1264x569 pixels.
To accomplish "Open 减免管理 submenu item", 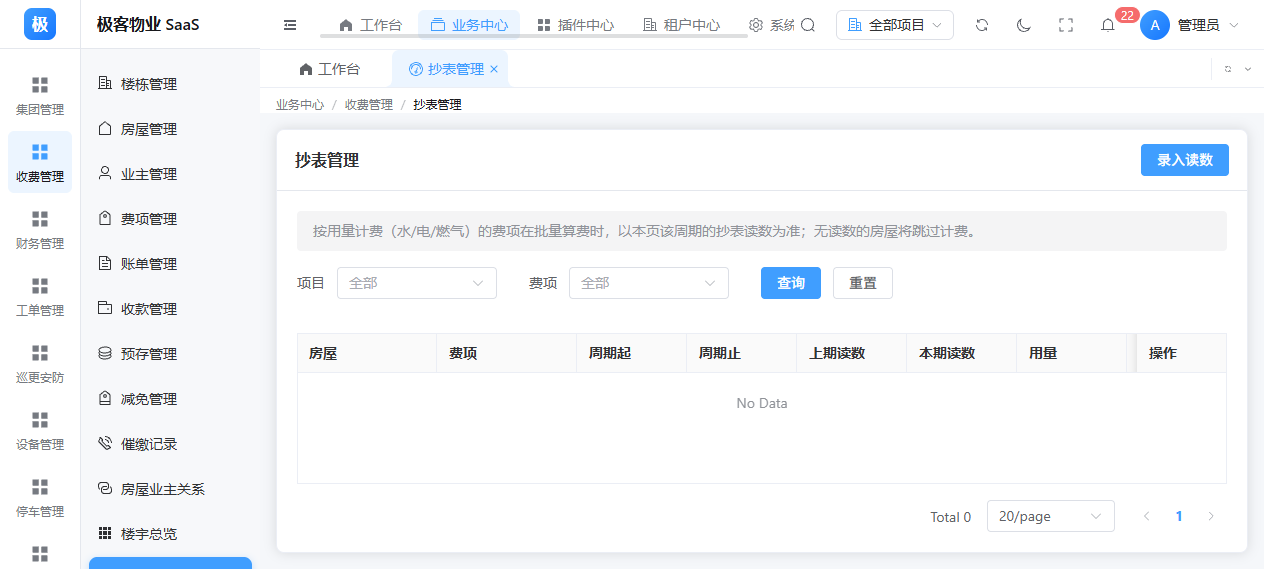I will [x=170, y=399].
